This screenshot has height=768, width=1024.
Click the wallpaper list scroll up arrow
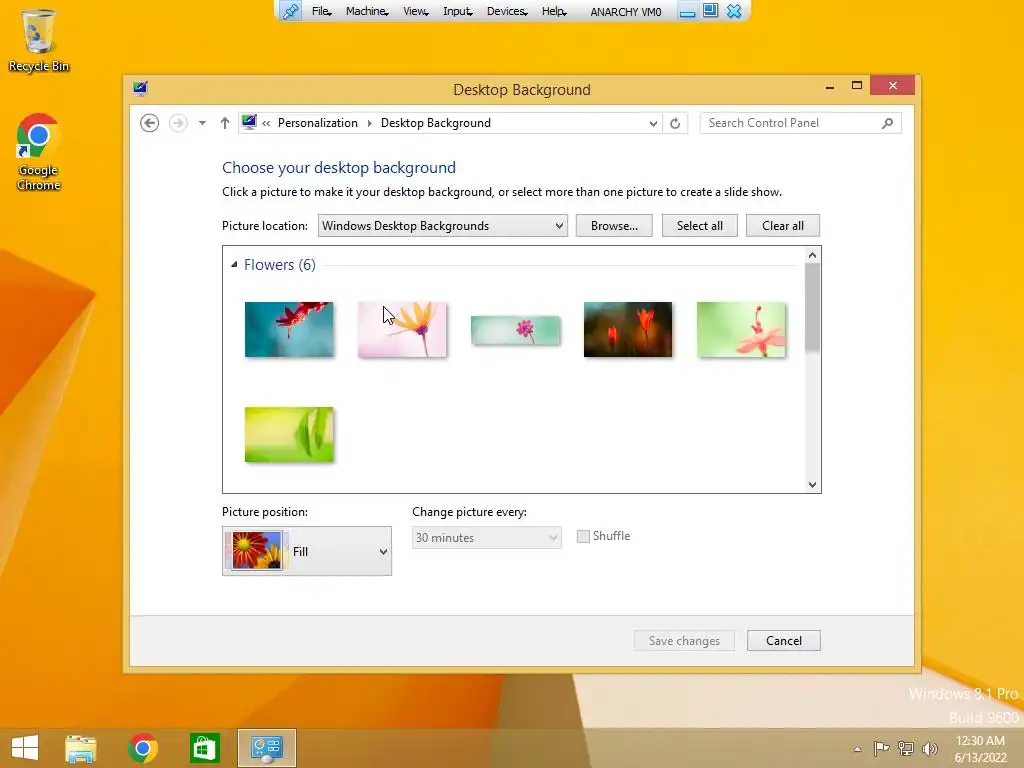[x=812, y=255]
